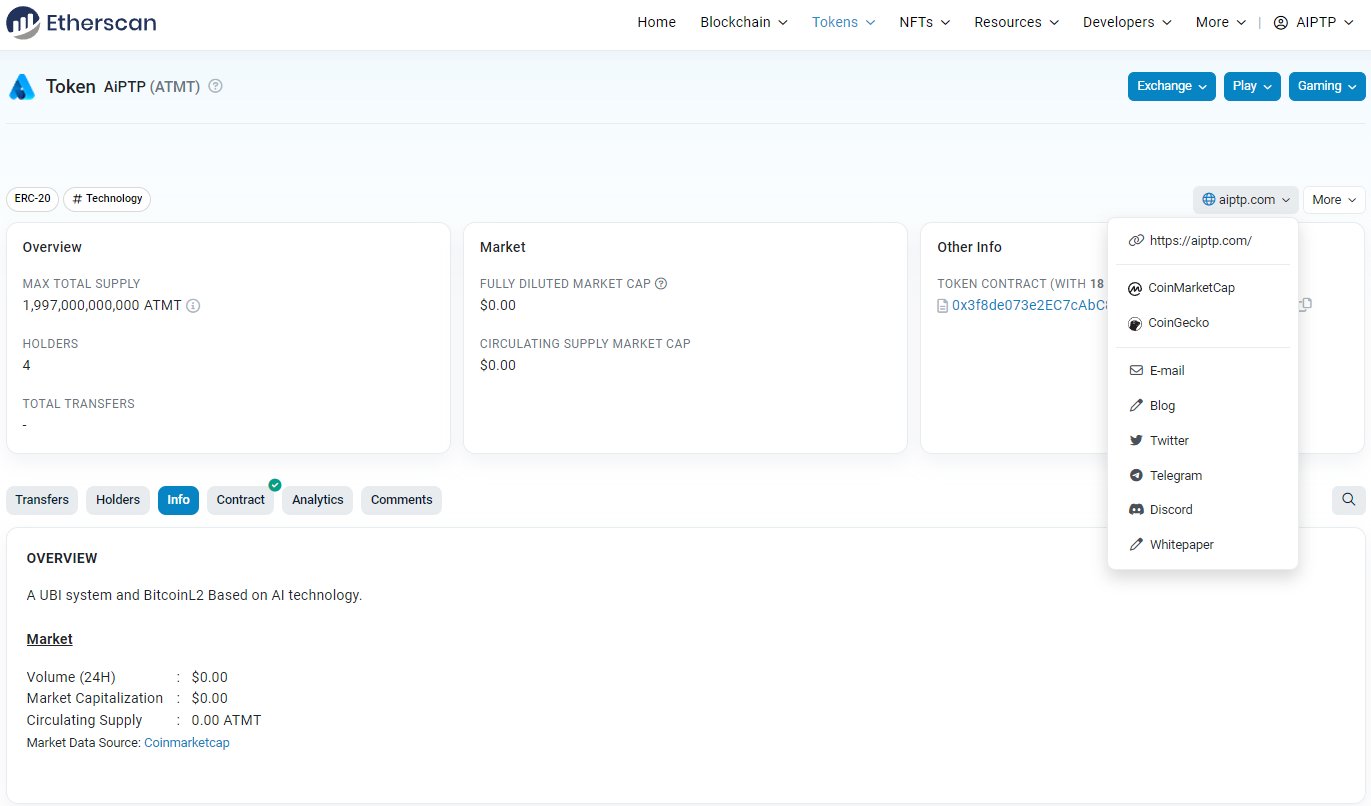Click the Etherscan logo
Image resolution: width=1371 pixels, height=806 pixels.
coord(80,22)
